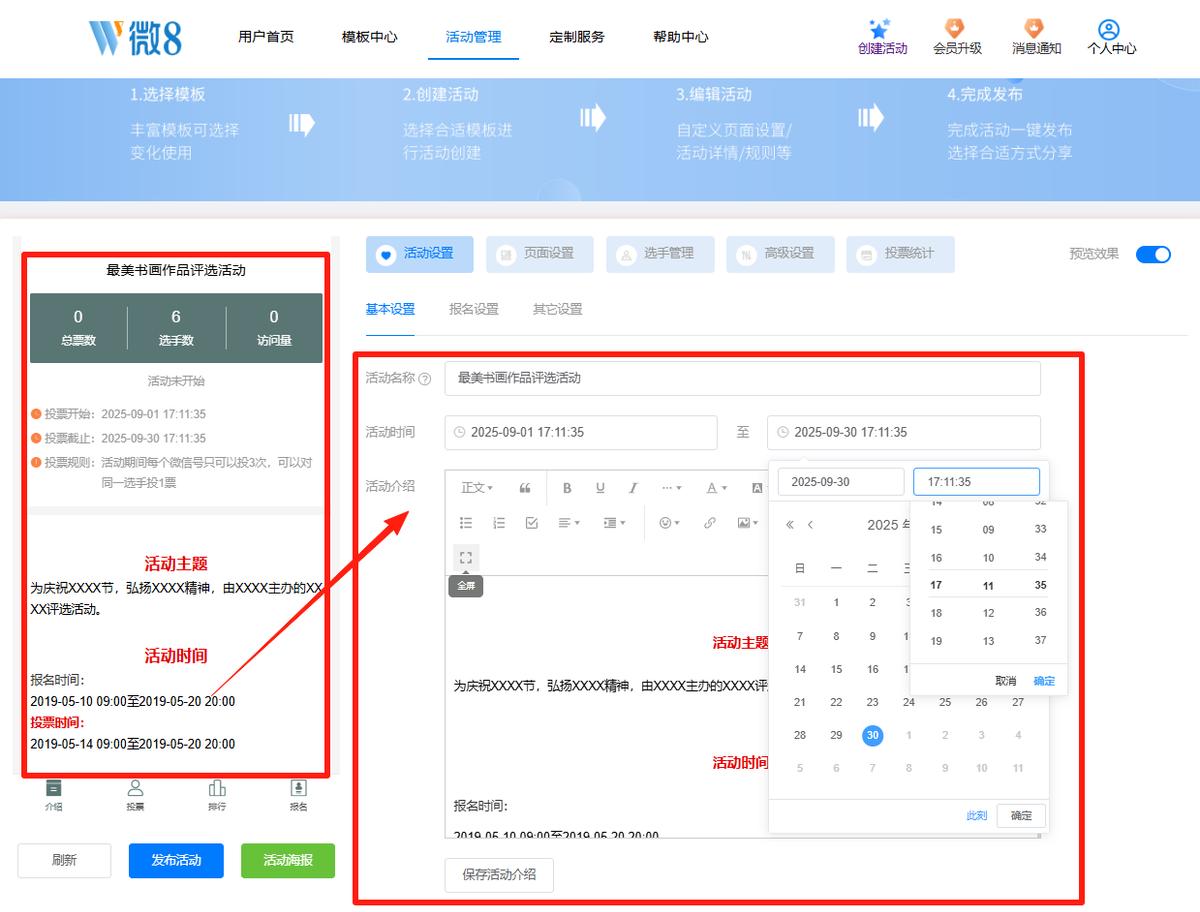
Task: Switch to the 页面设置 tab
Action: (x=539, y=254)
